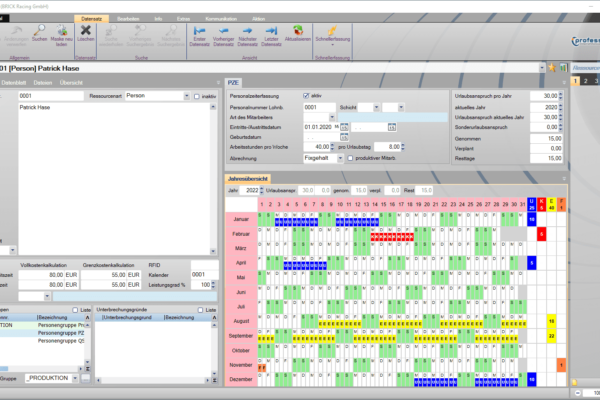This screenshot has height=400, width=600.
Task: Select the Übersicht sub-tab
Action: 72,82
